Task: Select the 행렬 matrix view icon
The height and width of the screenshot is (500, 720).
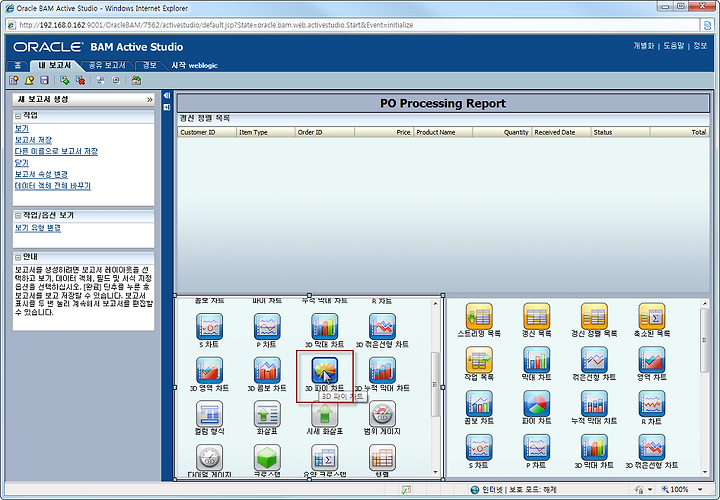Action: (382, 457)
